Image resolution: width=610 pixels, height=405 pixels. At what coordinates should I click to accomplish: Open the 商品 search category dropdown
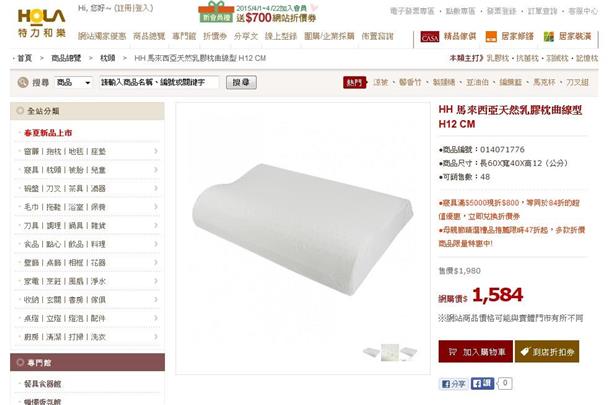[x=73, y=82]
